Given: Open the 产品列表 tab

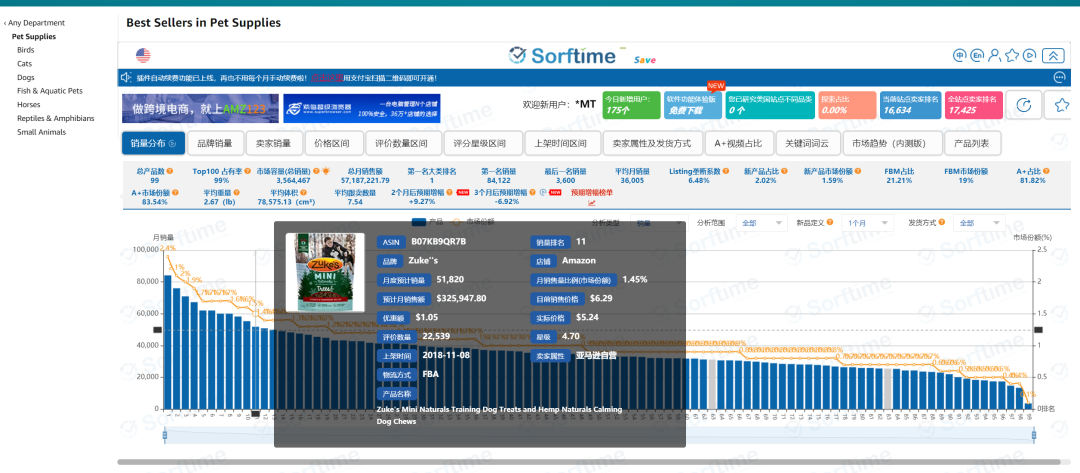Looking at the screenshot, I should 971,143.
